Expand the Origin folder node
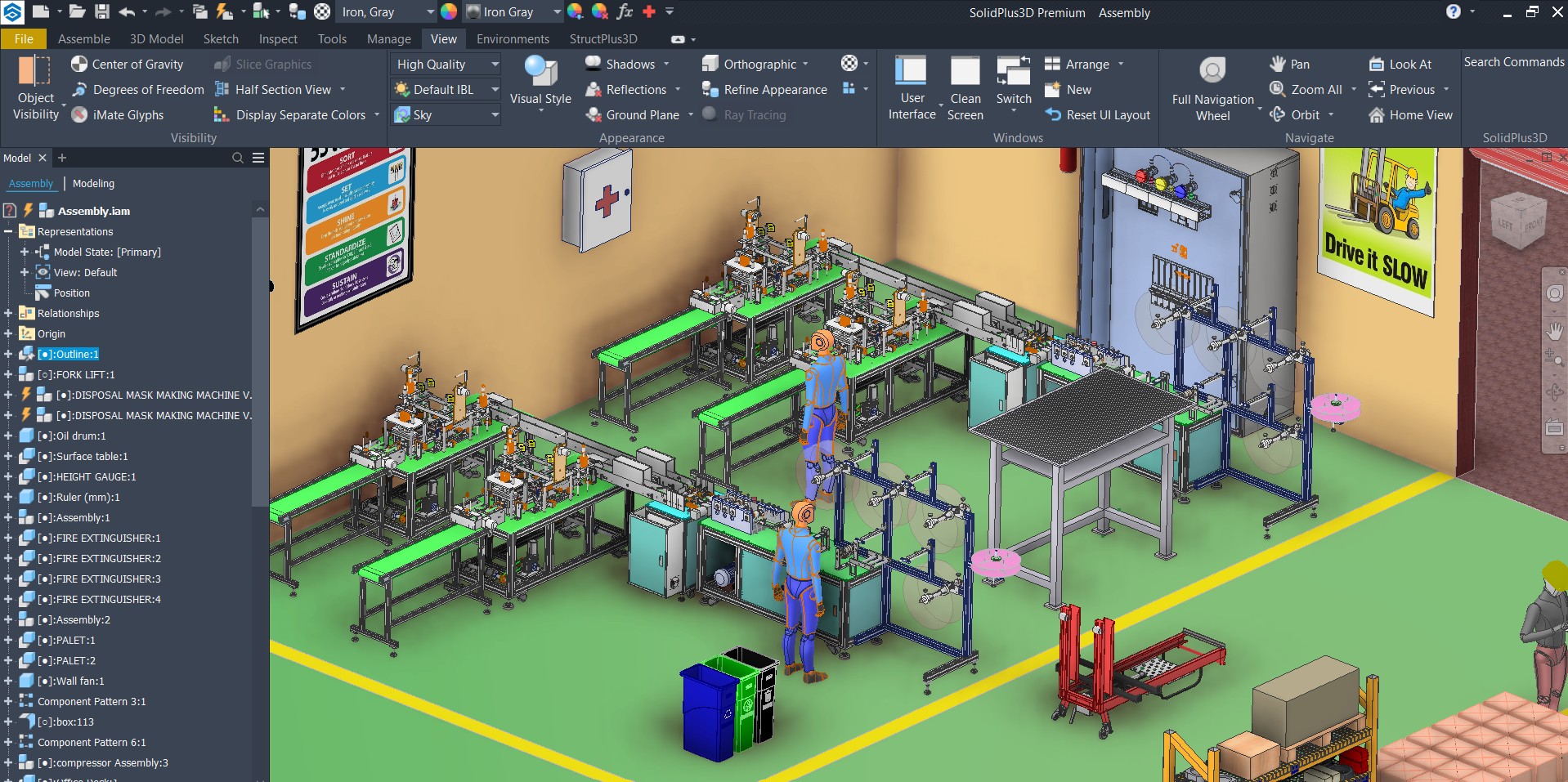This screenshot has width=1568, height=782. [8, 333]
